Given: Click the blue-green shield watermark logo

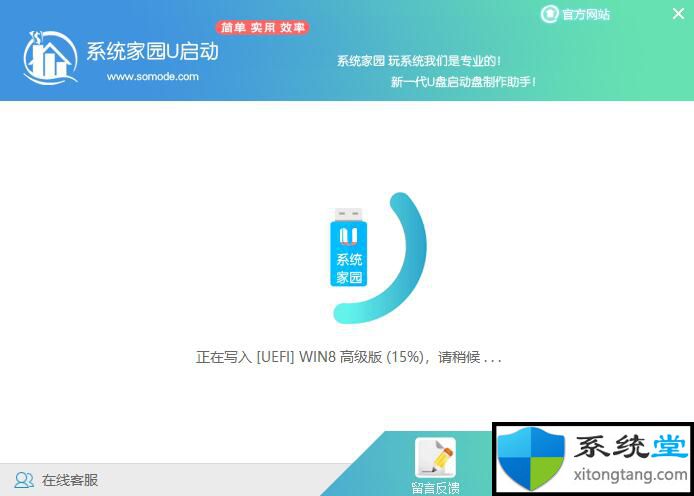Looking at the screenshot, I should (x=532, y=459).
